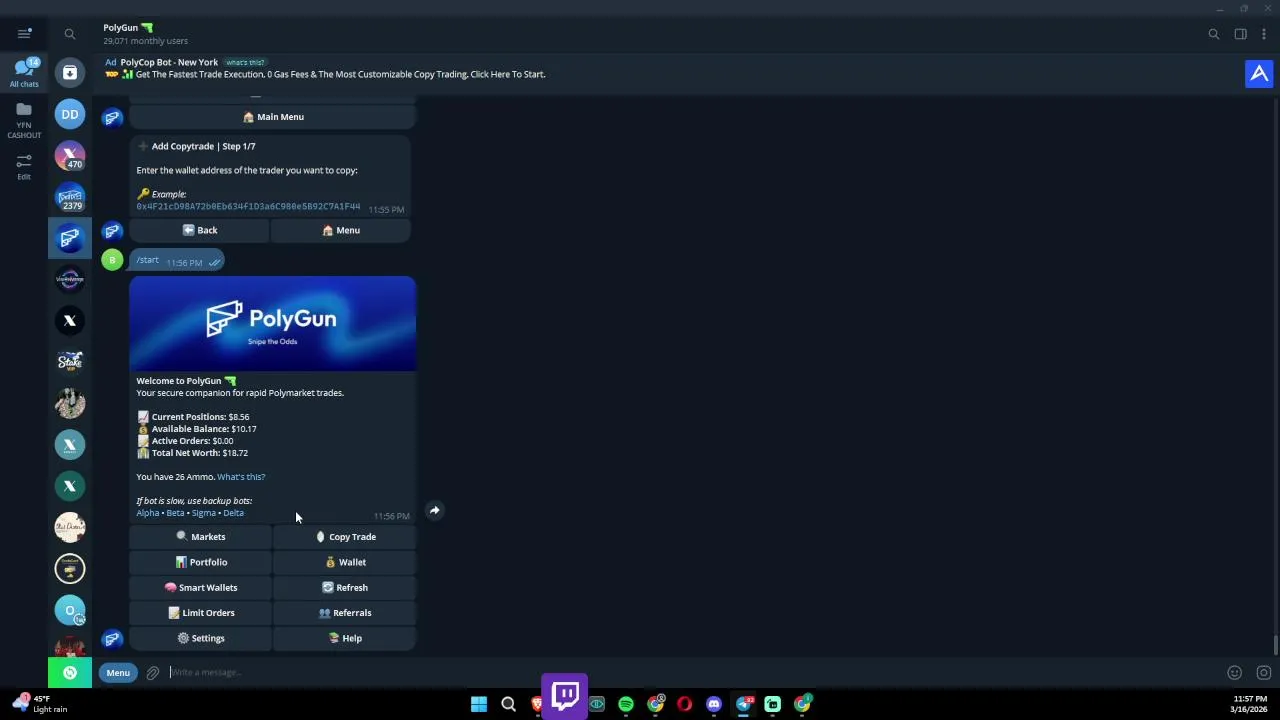This screenshot has width=1280, height=720.
Task: Select the All chats folder
Action: point(24,73)
